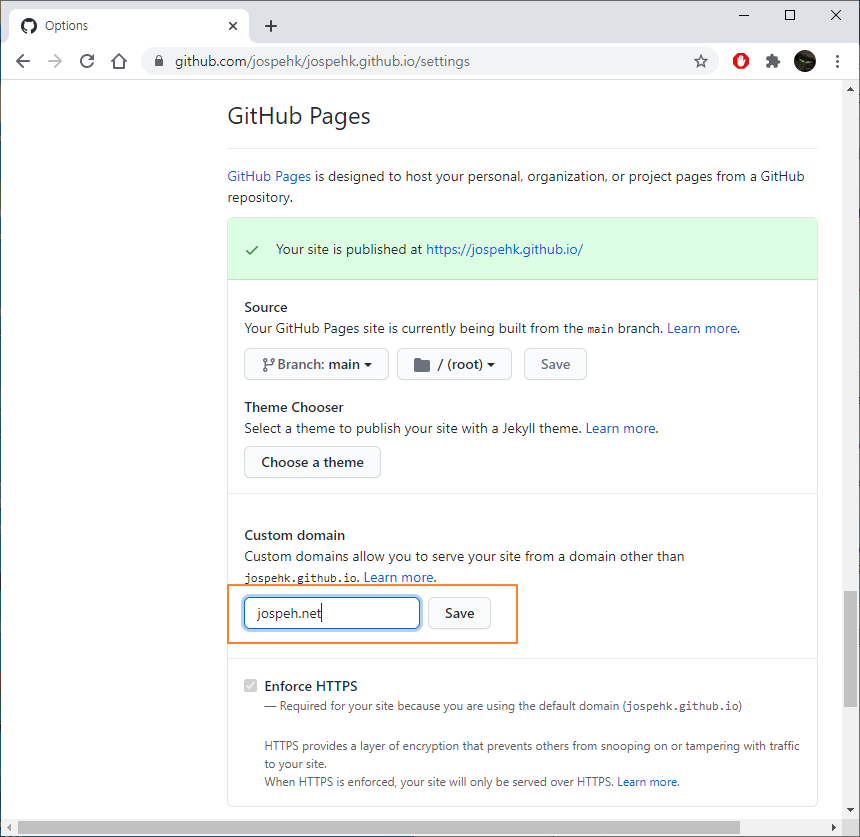The image size is (860, 837).
Task: Click the padlock site info icon
Action: point(159,61)
